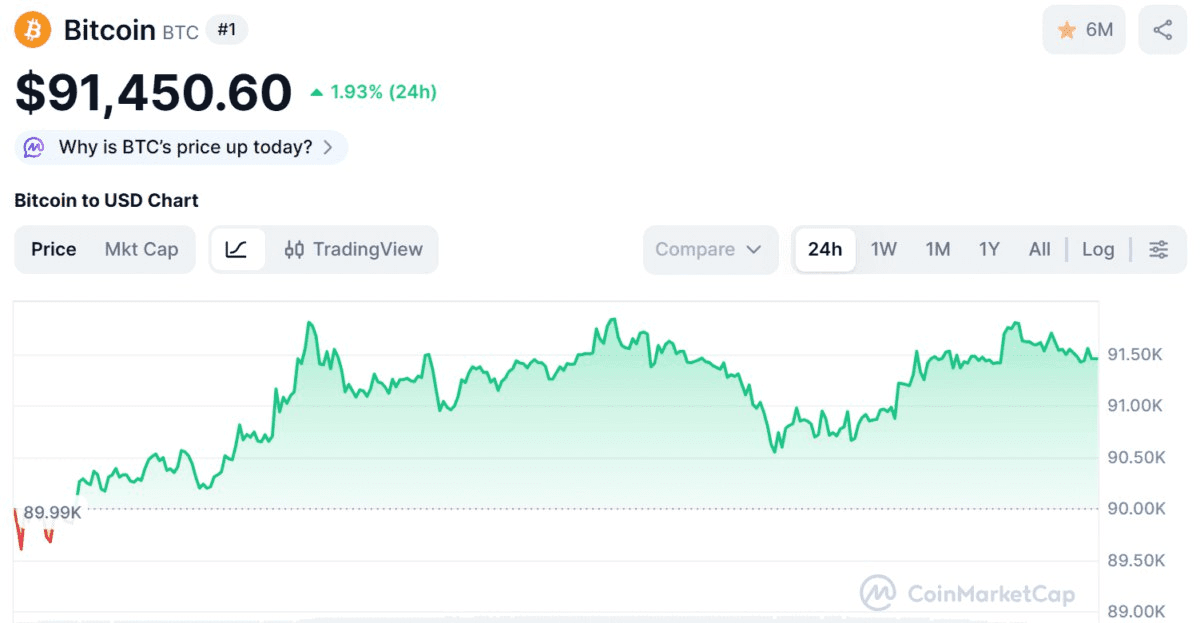Screen dimensions: 1200x623
Task: Open TradingView candlestick chart
Action: tap(354, 249)
